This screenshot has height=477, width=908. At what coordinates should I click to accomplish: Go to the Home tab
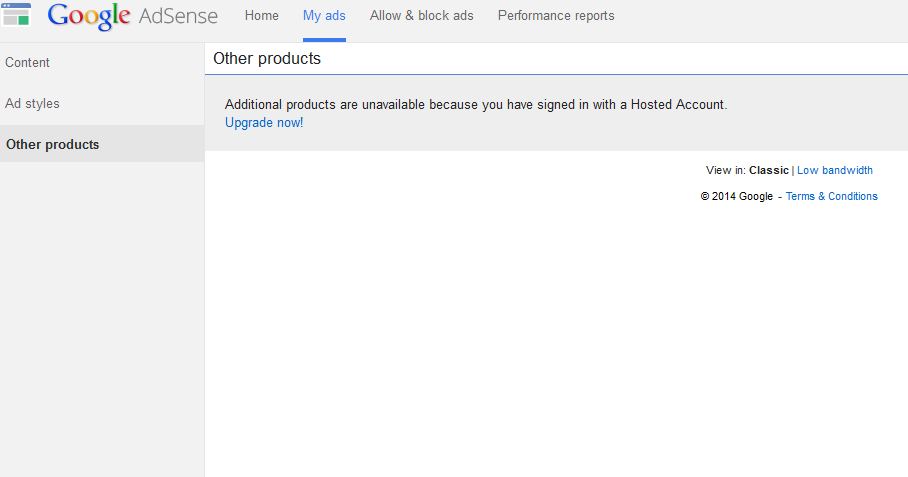coord(262,16)
